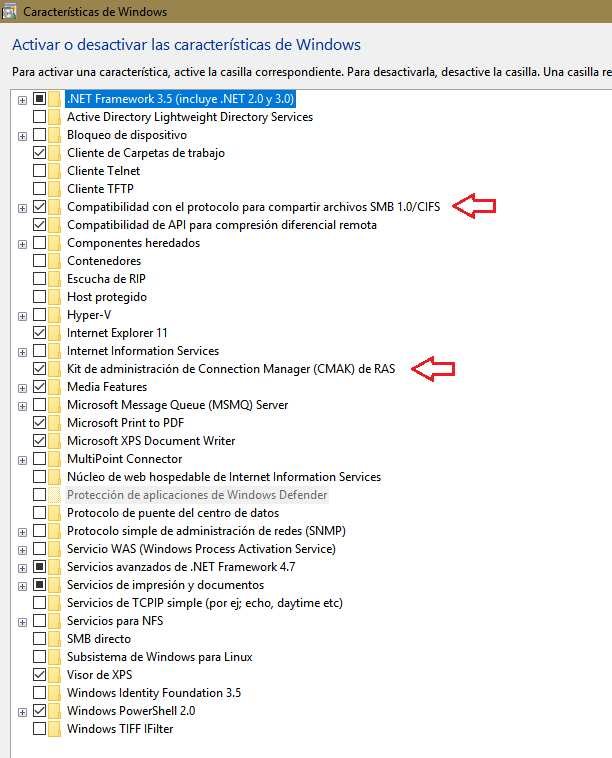Click the Características de Windows title text
This screenshot has width=612, height=758.
coord(95,12)
